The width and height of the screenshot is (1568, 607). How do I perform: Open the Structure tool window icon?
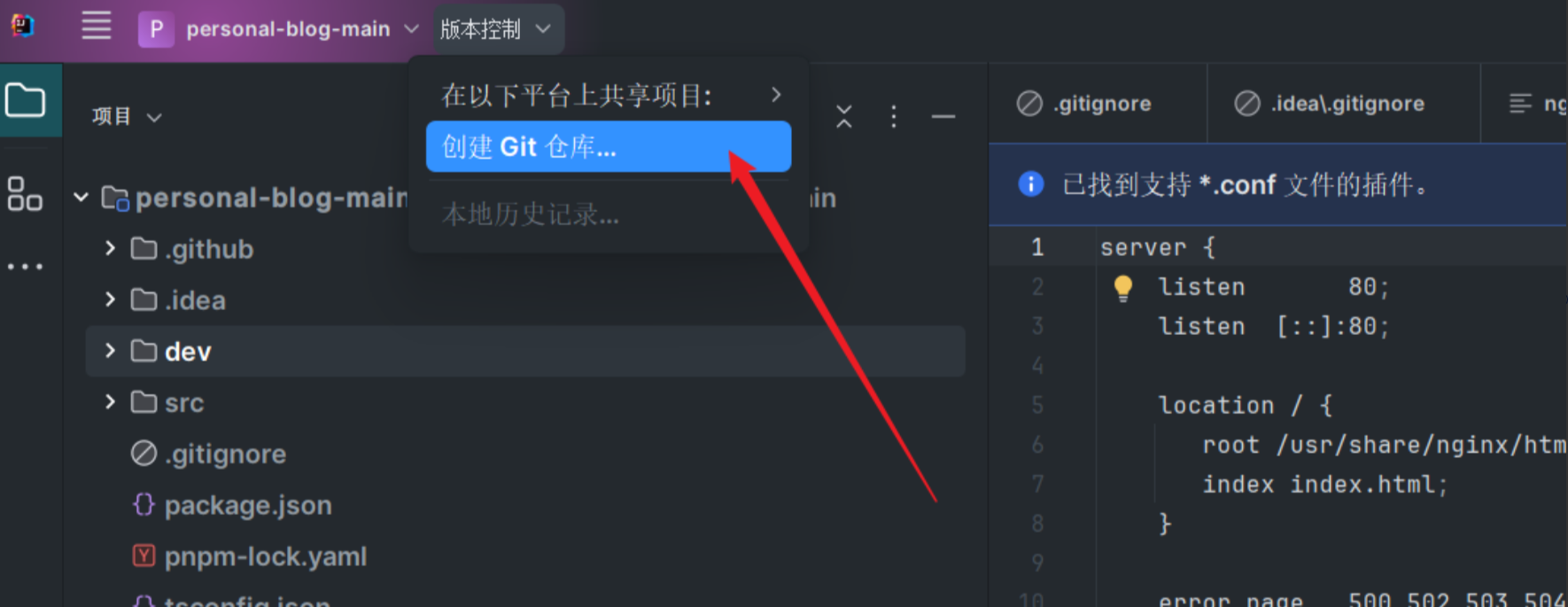(x=25, y=193)
